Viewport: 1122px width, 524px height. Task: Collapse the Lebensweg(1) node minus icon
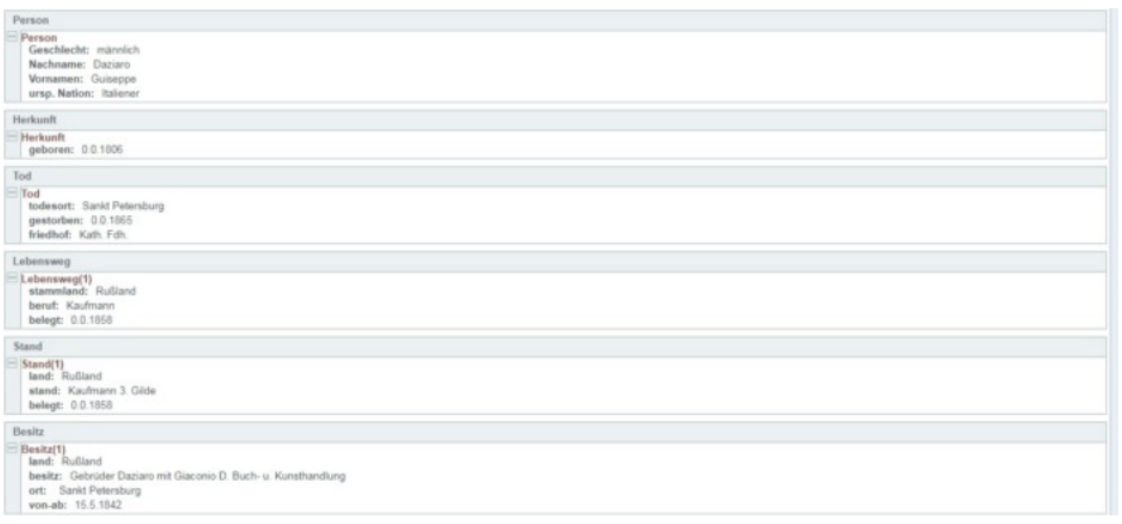click(x=13, y=277)
